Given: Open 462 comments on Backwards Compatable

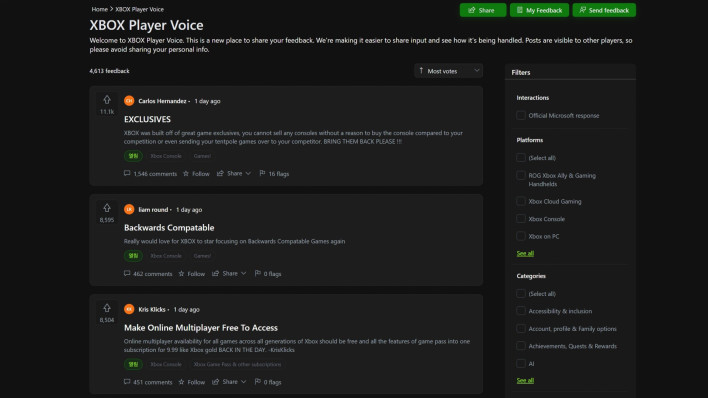Looking at the screenshot, I should pos(148,273).
